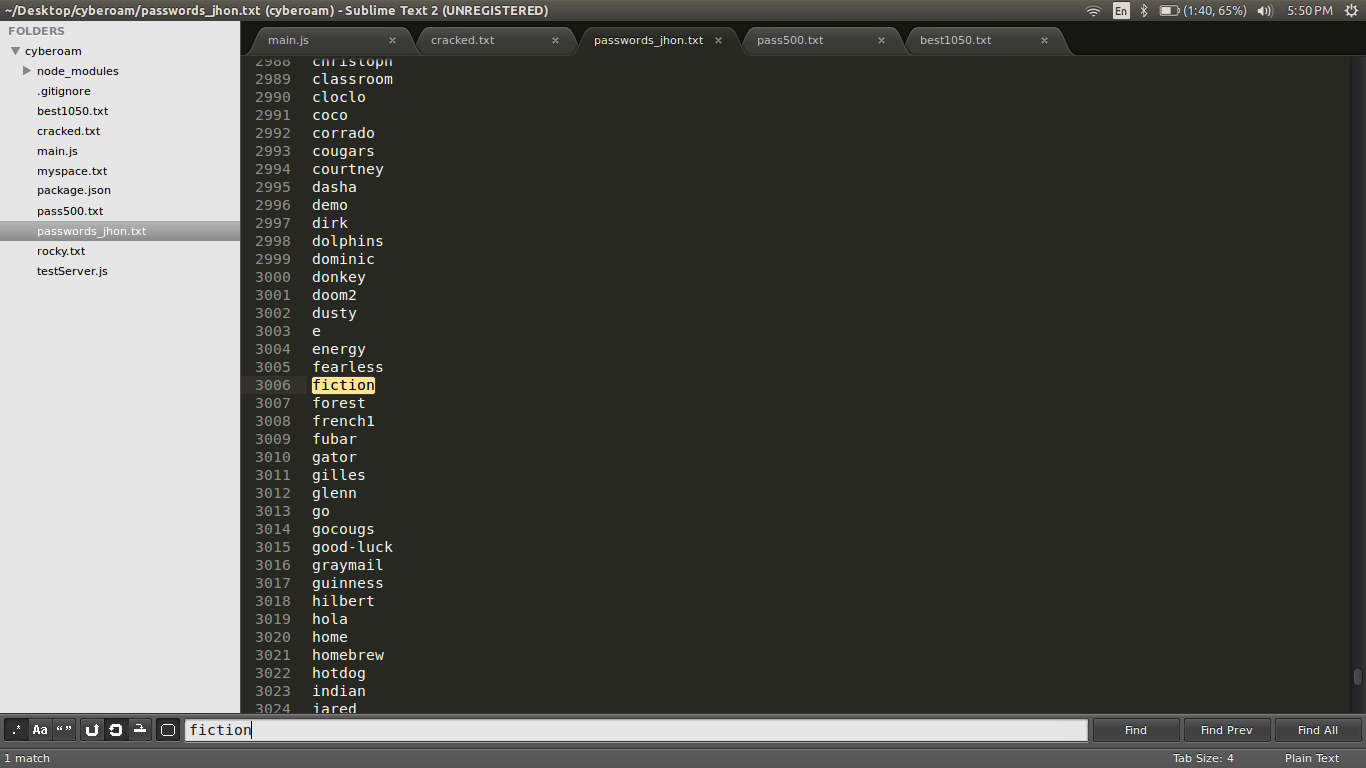
Task: Close the passwords_jhon.txt tab
Action: click(x=718, y=41)
